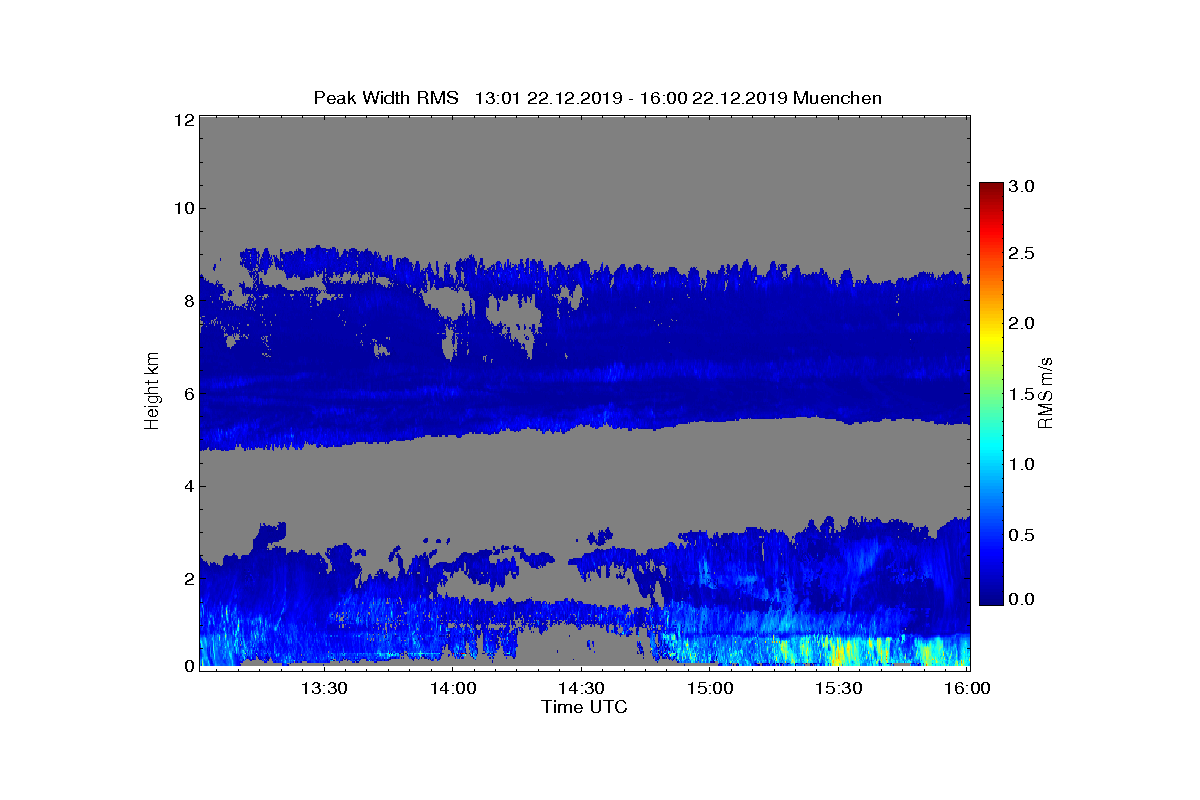
Task: Click the 'Height km' y-axis label
Action: tap(152, 391)
